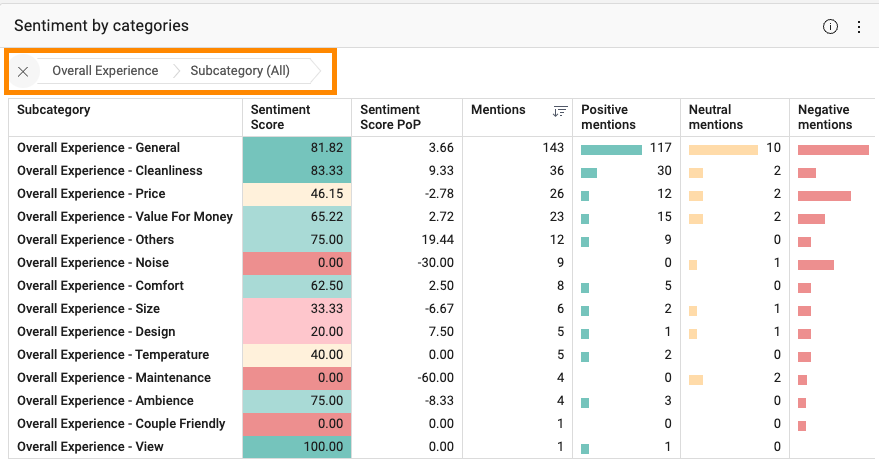This screenshot has height=475, width=879.
Task: Click the green positive mentions bar for General
Action: 611,149
